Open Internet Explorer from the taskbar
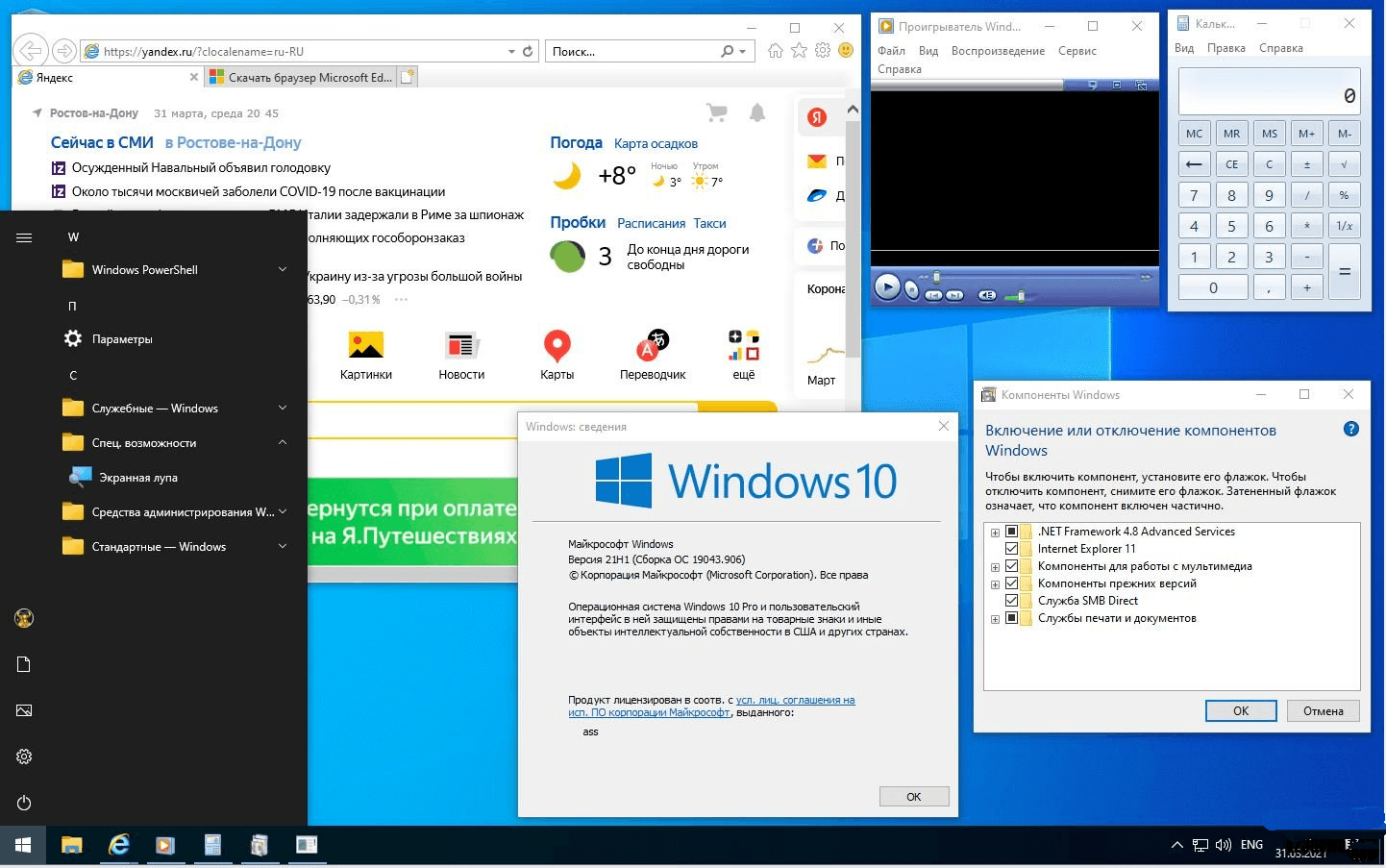 [x=118, y=845]
